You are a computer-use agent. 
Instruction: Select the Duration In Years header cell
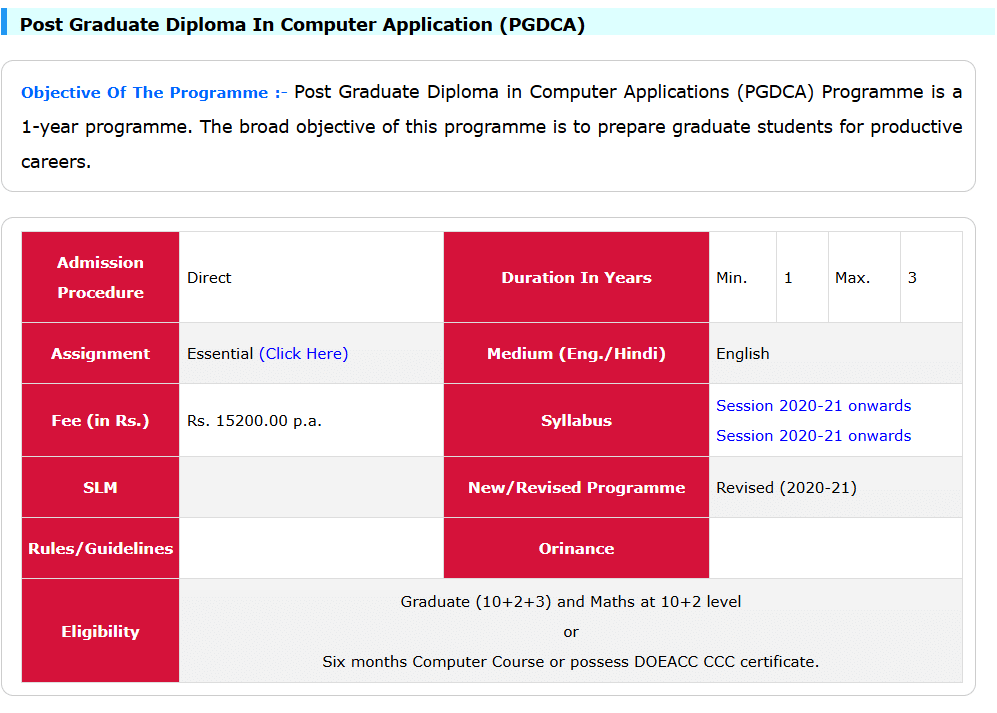[576, 278]
